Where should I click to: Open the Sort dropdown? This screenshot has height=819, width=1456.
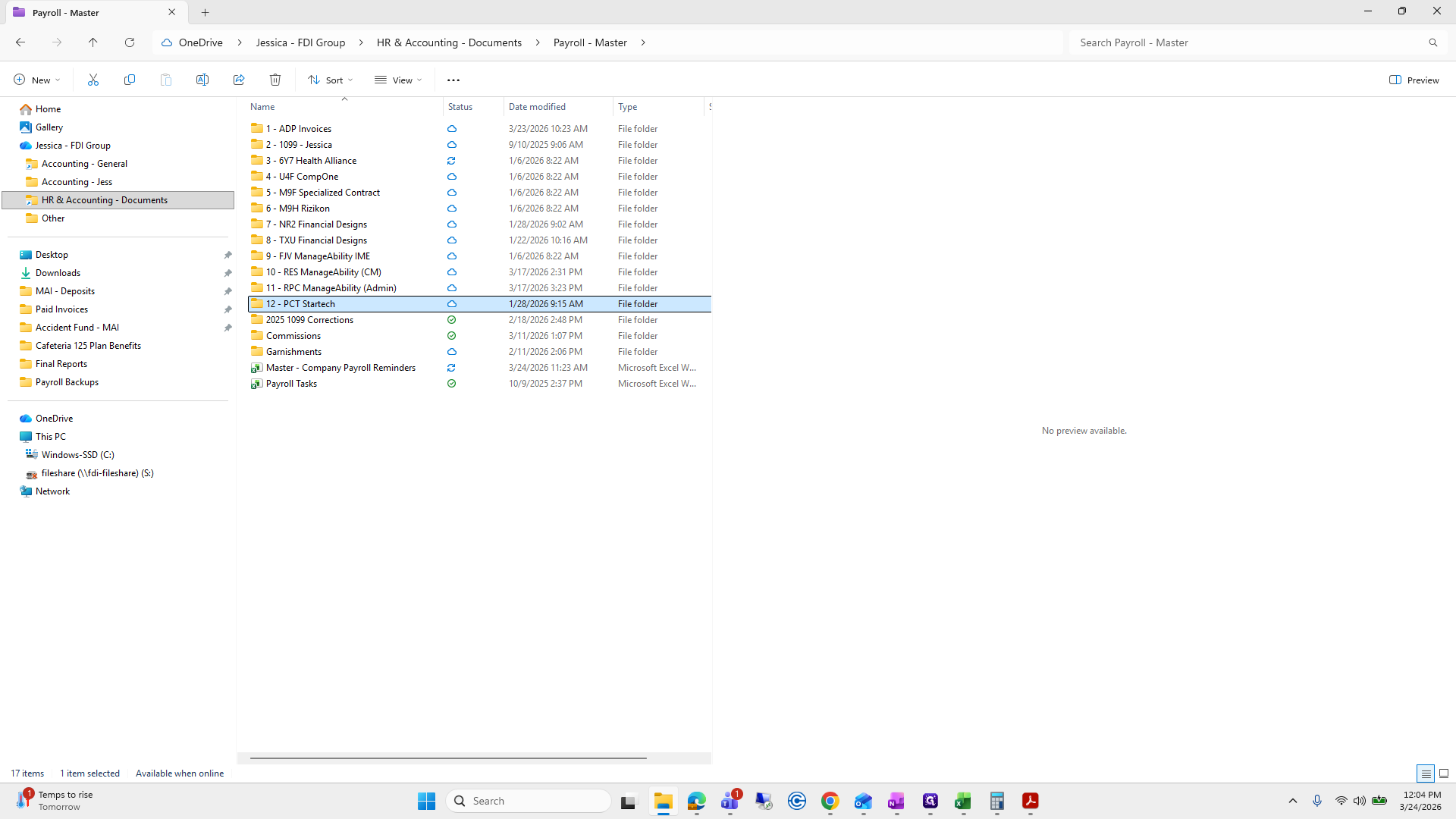pos(330,80)
